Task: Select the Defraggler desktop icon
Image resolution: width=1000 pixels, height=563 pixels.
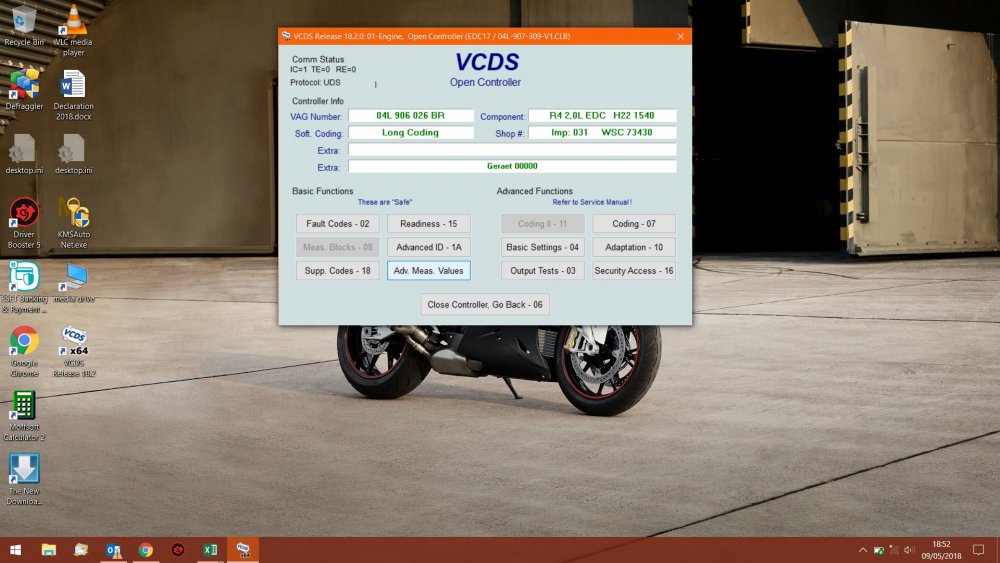Action: coord(24,89)
